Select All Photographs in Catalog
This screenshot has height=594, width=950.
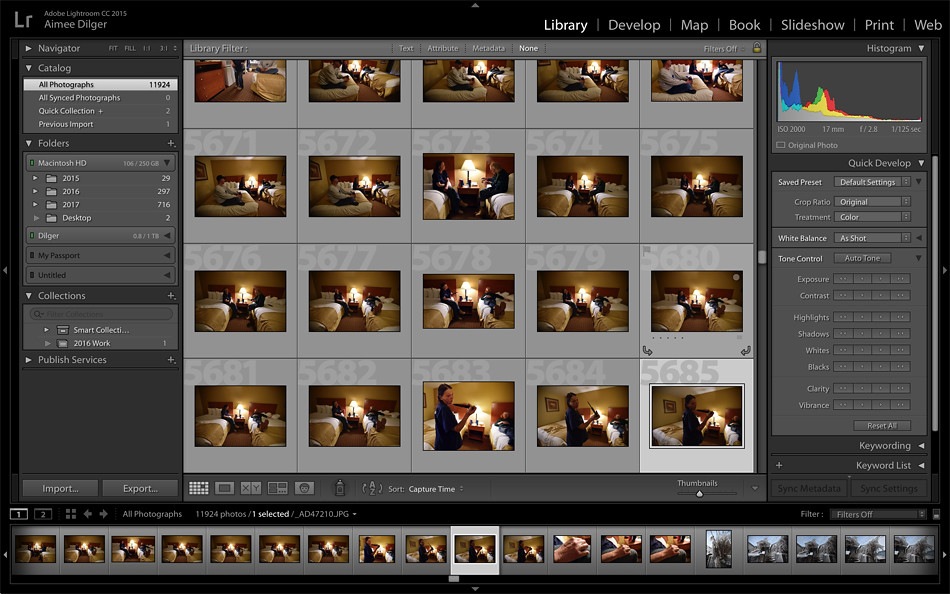(x=101, y=84)
